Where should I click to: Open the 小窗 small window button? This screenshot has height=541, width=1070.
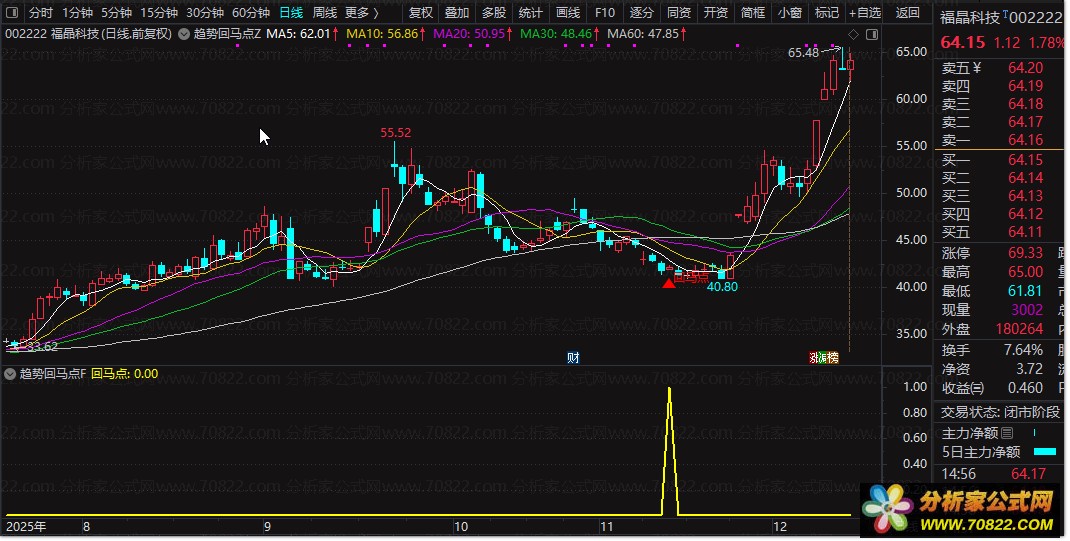[x=790, y=12]
